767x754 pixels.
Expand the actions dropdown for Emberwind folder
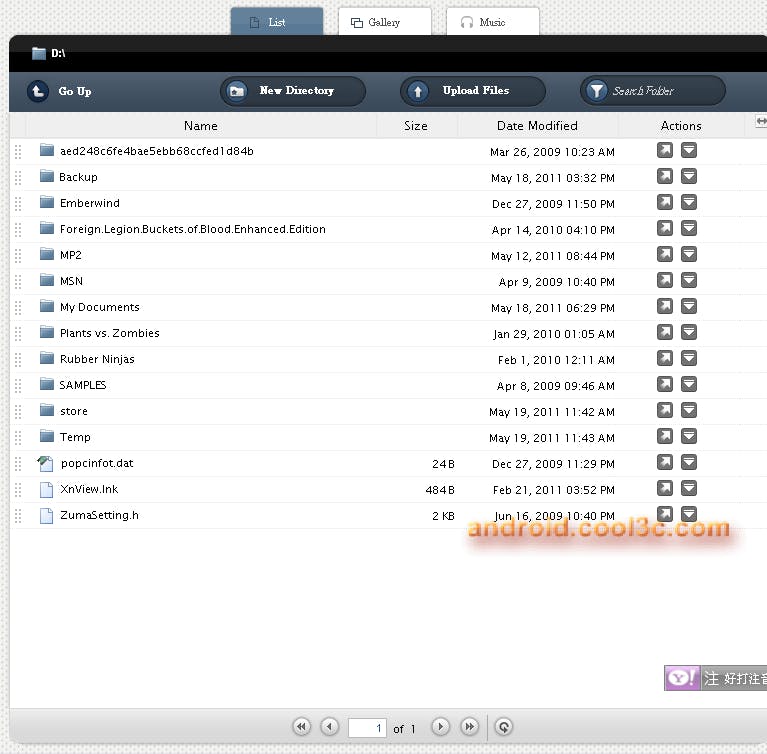pyautogui.click(x=689, y=203)
